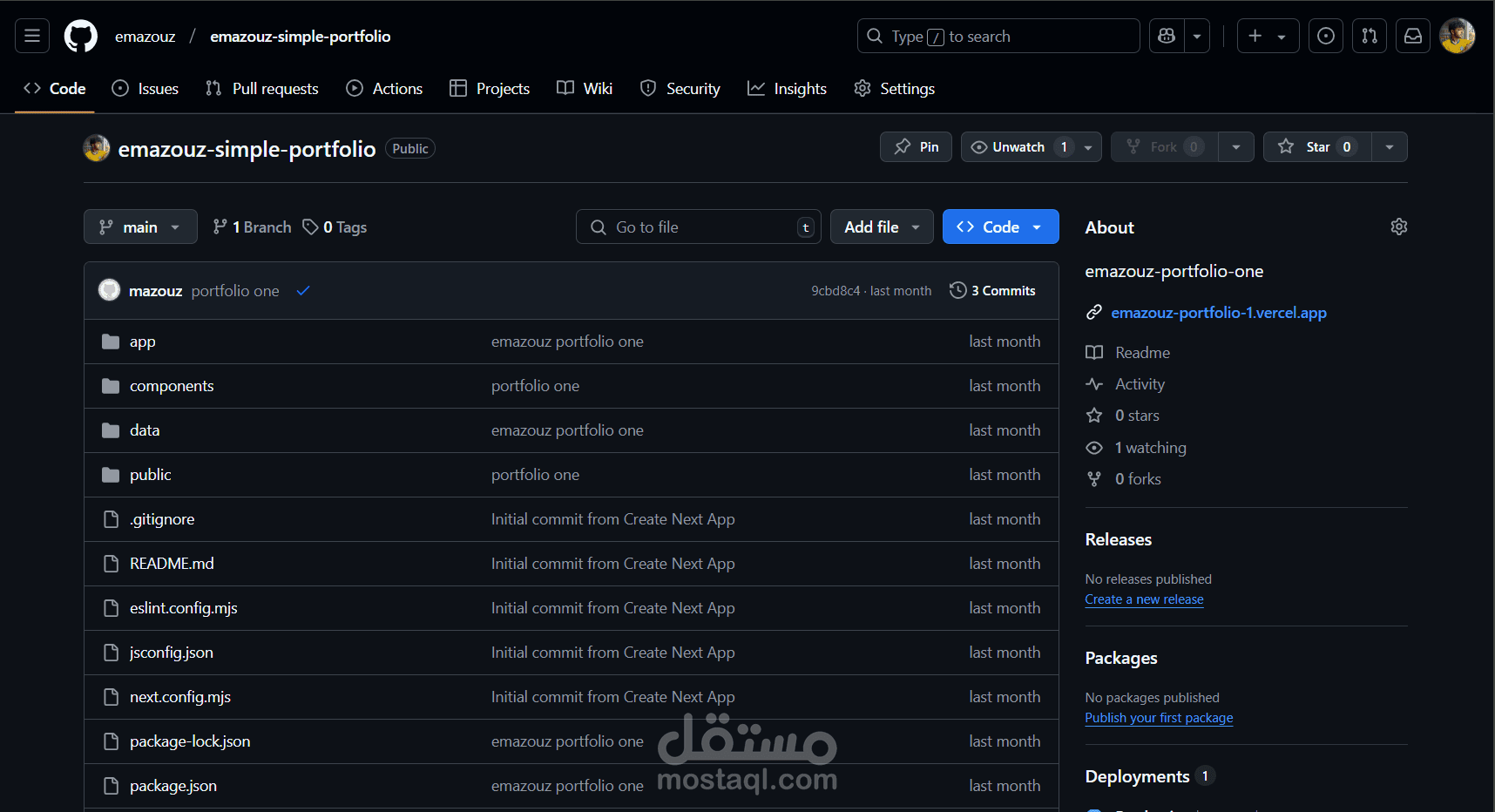Open commit 9cbd8c4 hash link
The width and height of the screenshot is (1495, 812).
(835, 291)
